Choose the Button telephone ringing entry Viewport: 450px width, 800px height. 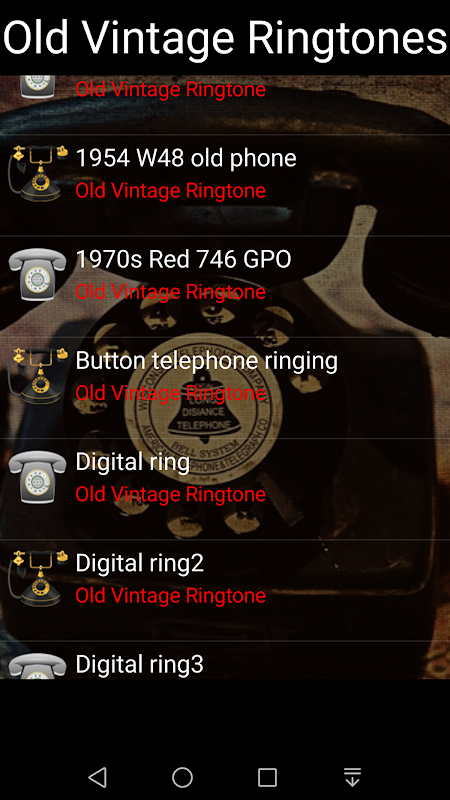tap(225, 388)
